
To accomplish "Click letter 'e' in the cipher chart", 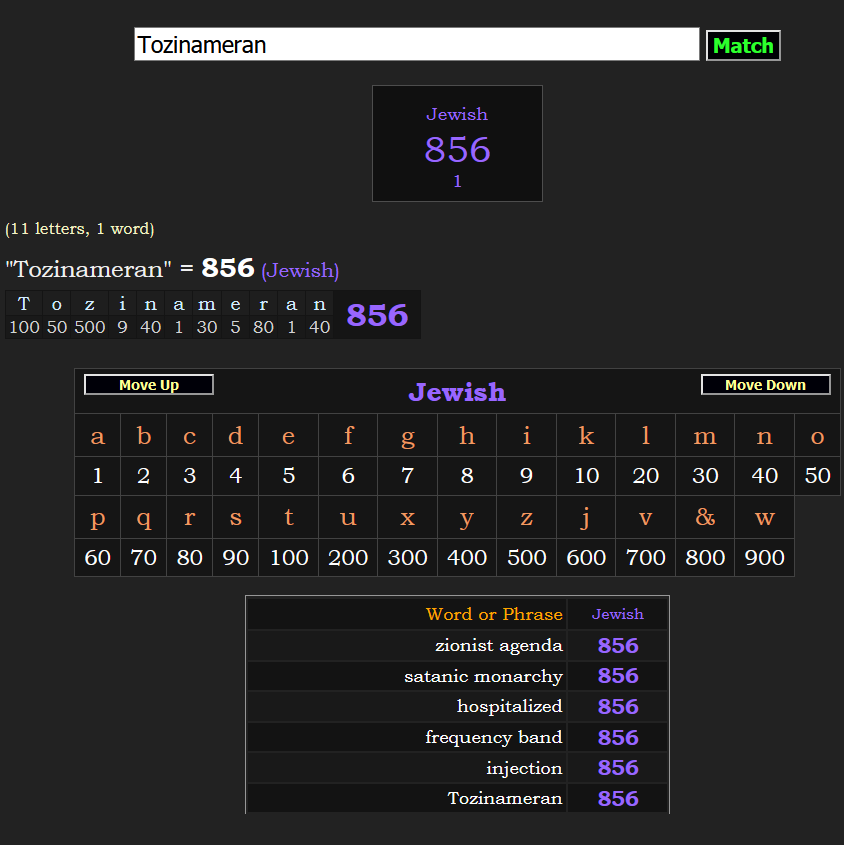I will 288,435.
